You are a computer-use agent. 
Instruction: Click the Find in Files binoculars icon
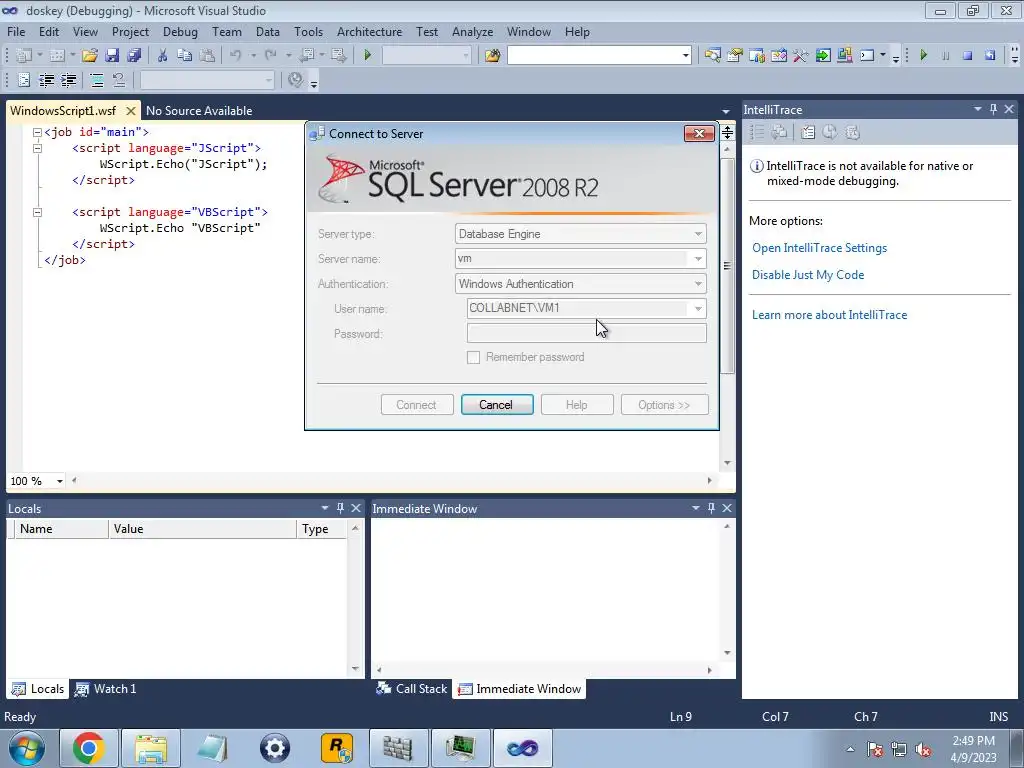tap(492, 56)
